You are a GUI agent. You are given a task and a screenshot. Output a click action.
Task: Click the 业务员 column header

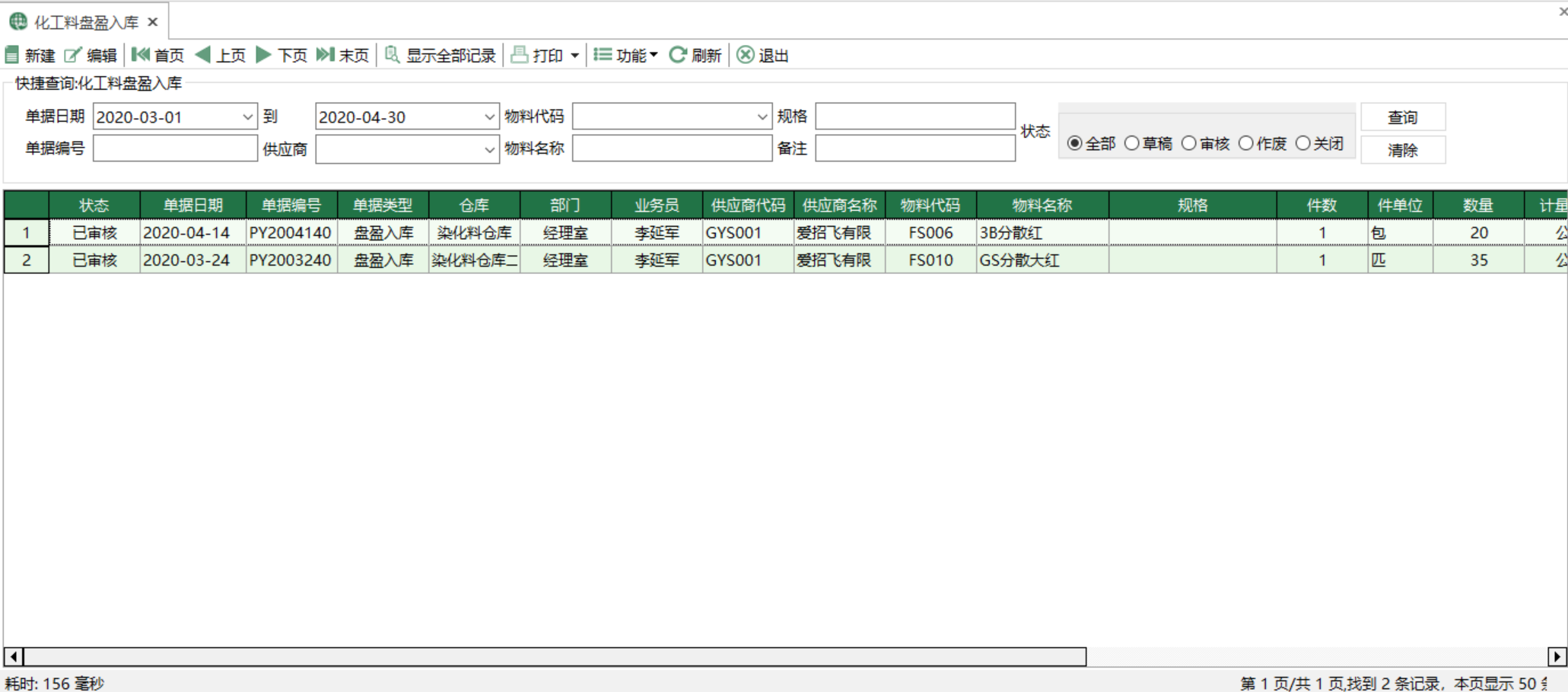pos(657,206)
